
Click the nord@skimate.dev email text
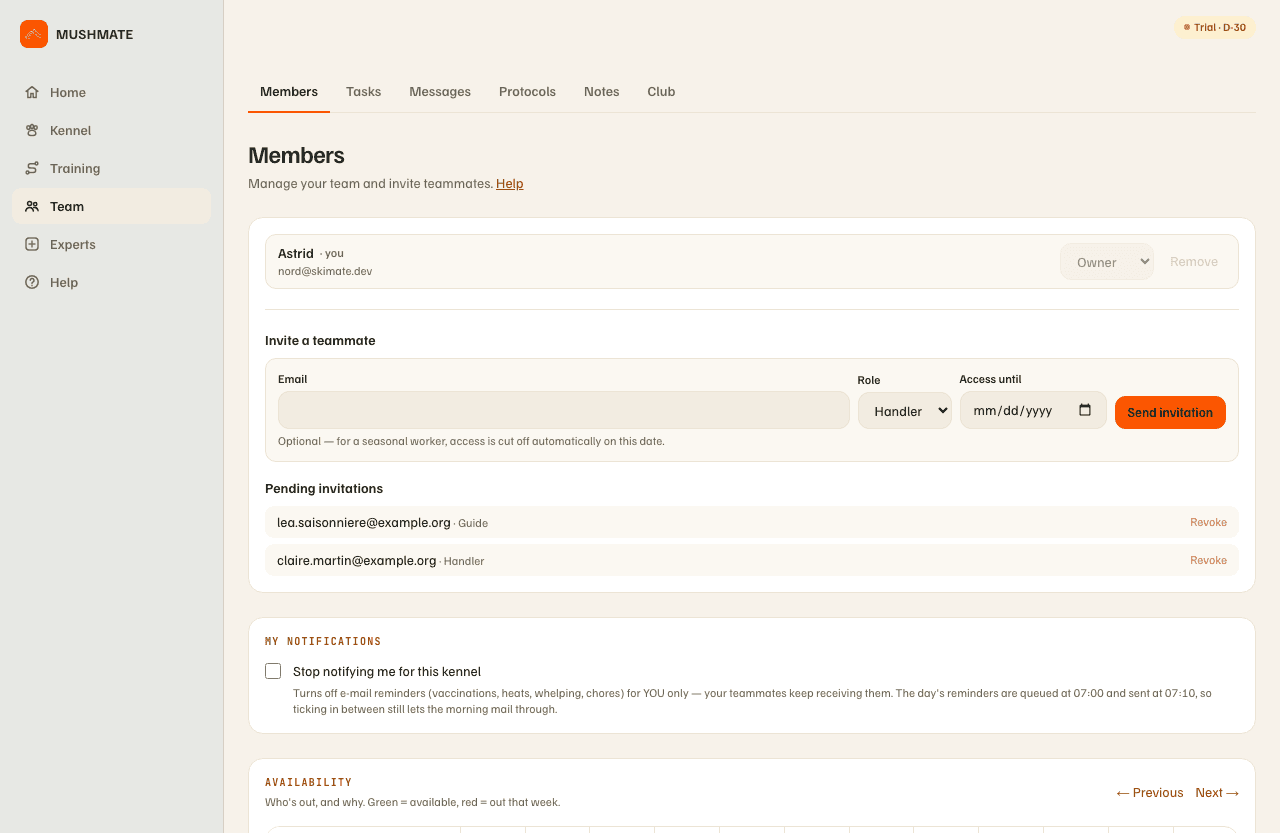325,271
